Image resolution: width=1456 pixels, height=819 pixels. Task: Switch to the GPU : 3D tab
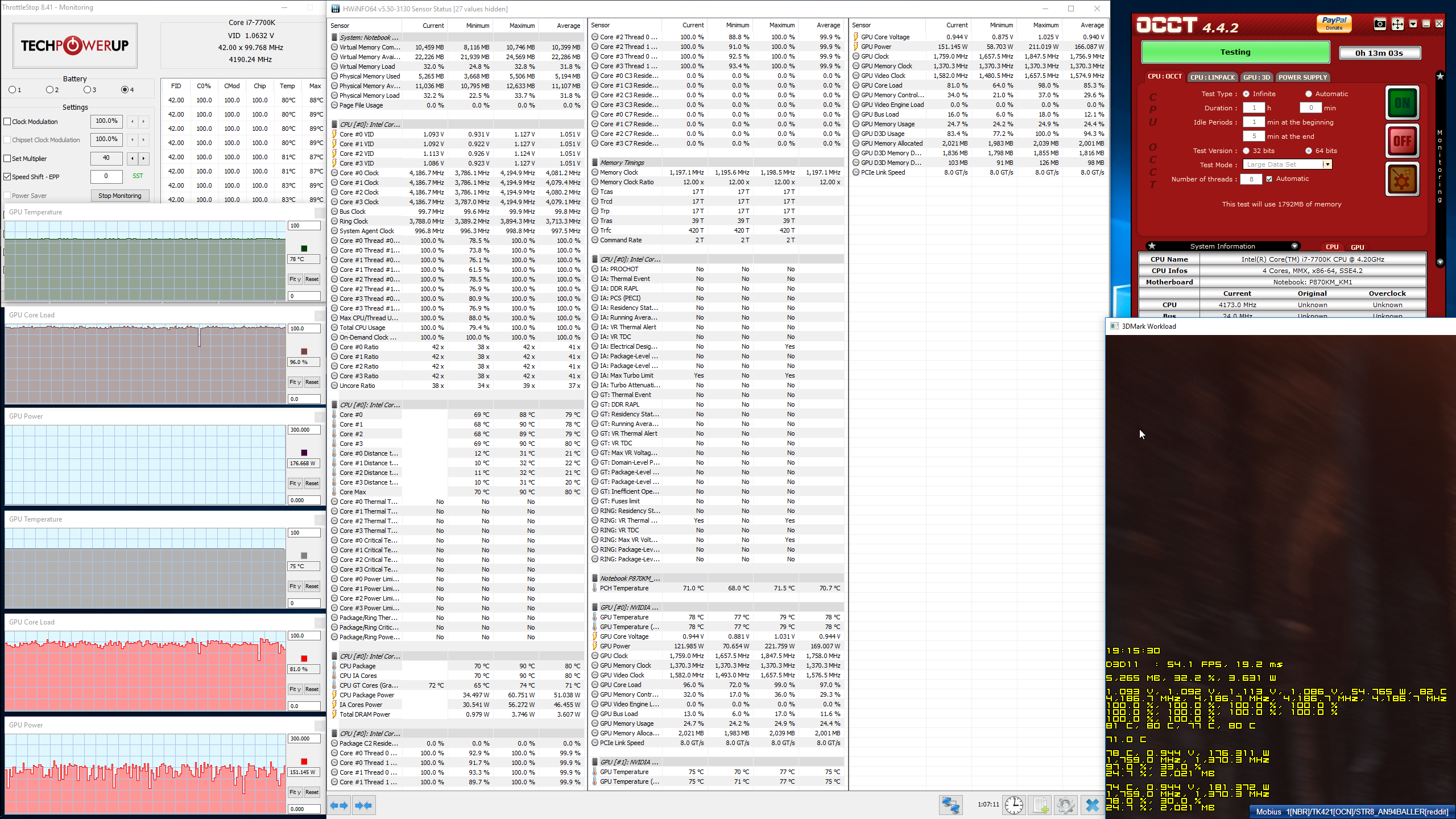[x=1256, y=77]
